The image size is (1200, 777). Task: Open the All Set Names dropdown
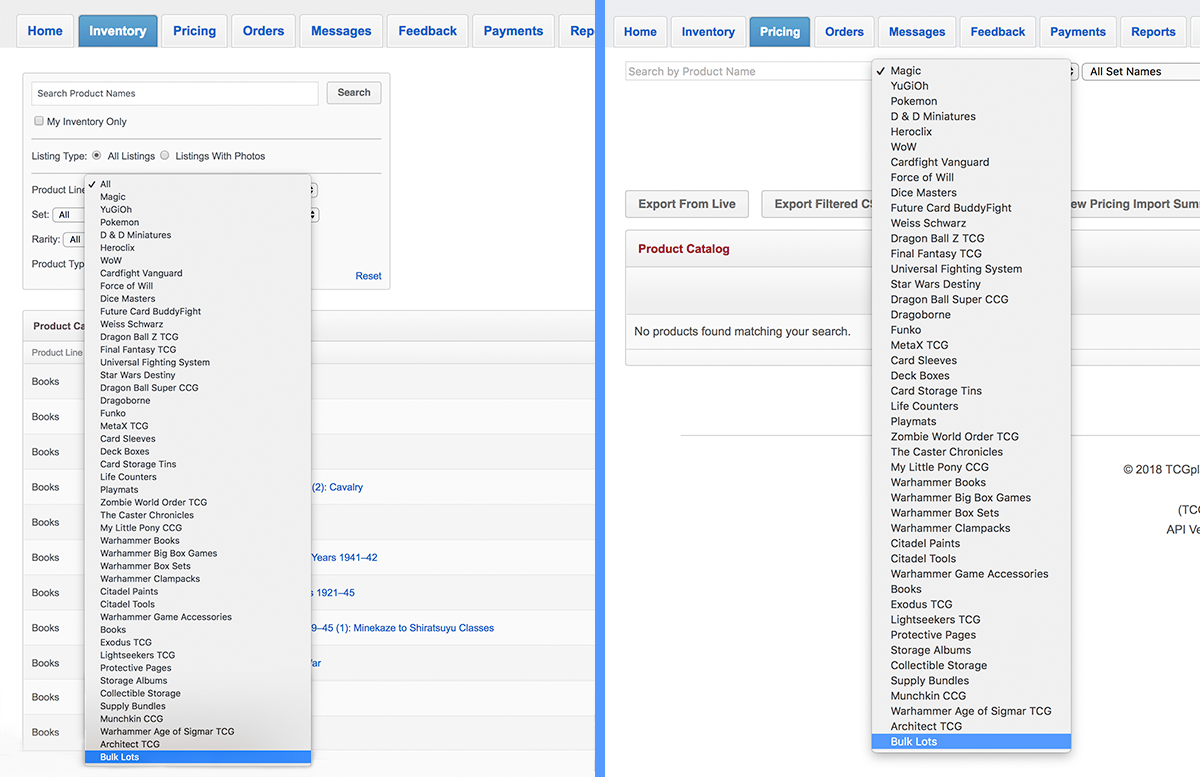pyautogui.click(x=1142, y=71)
